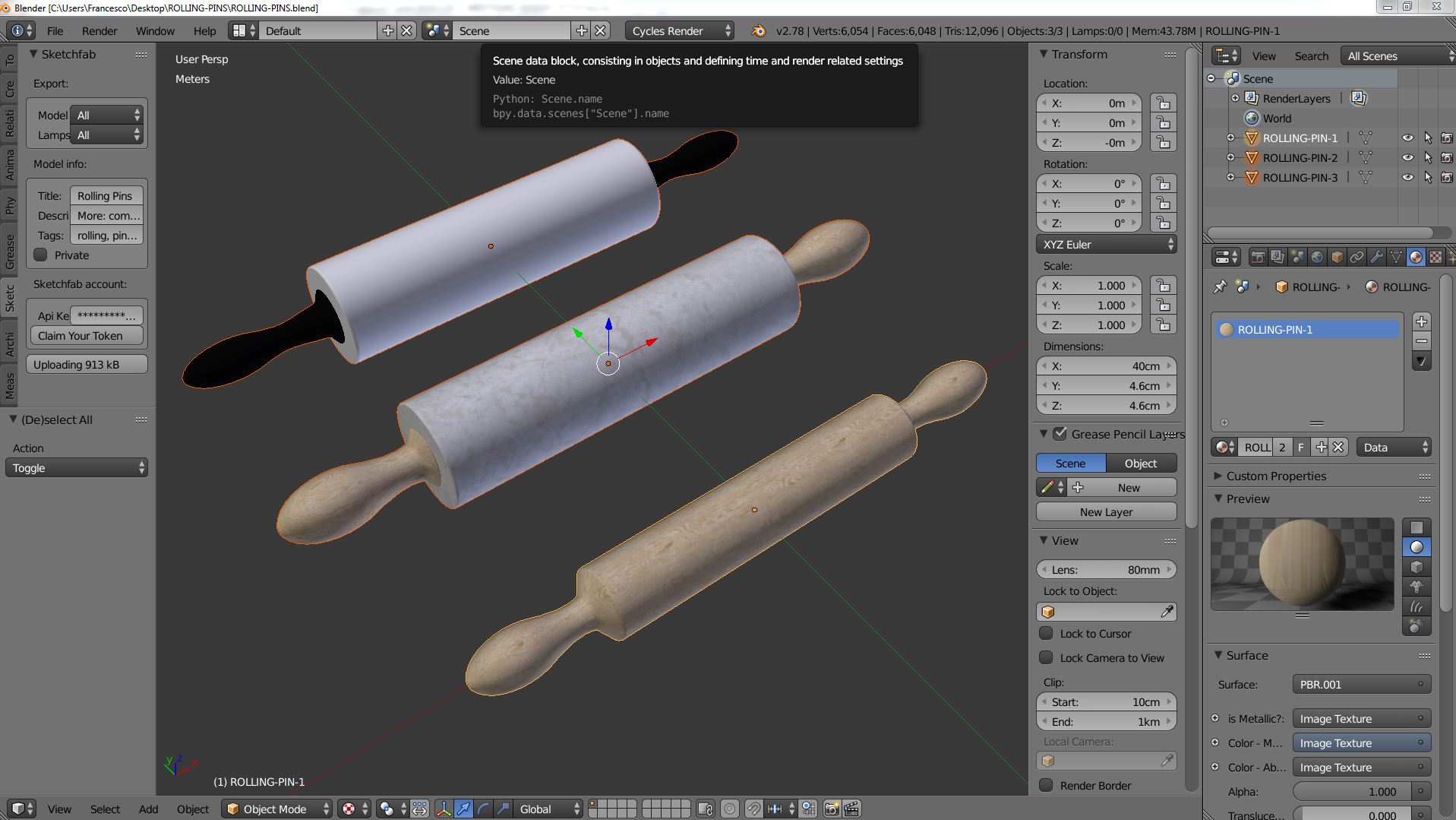Click the Claim Your Token button

(86, 335)
